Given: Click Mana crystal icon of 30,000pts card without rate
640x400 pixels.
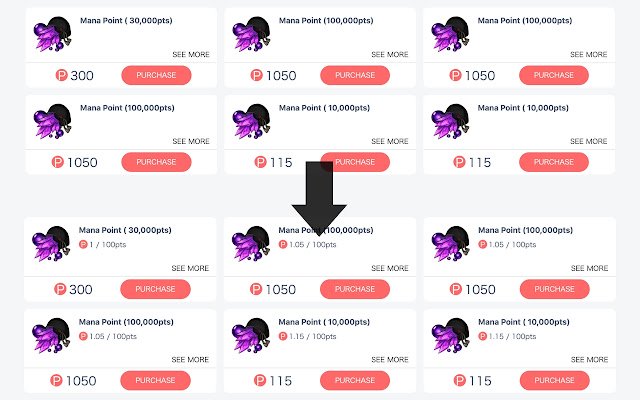Looking at the screenshot, I should [x=52, y=34].
